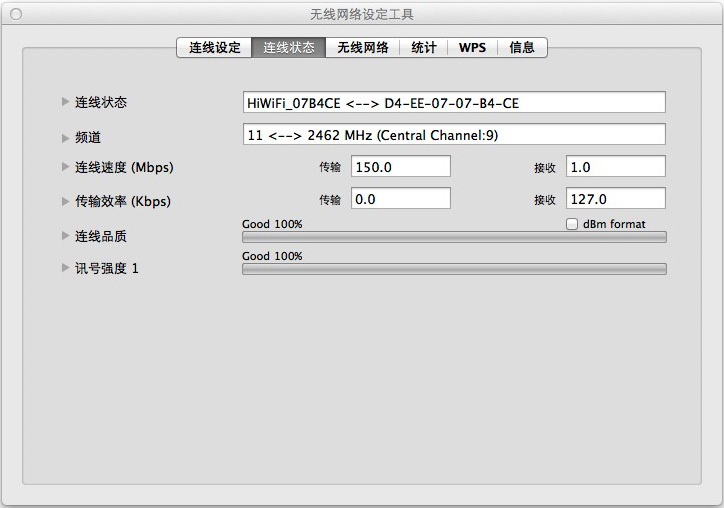Click the window close button in title bar
The height and width of the screenshot is (508, 724).
point(16,14)
